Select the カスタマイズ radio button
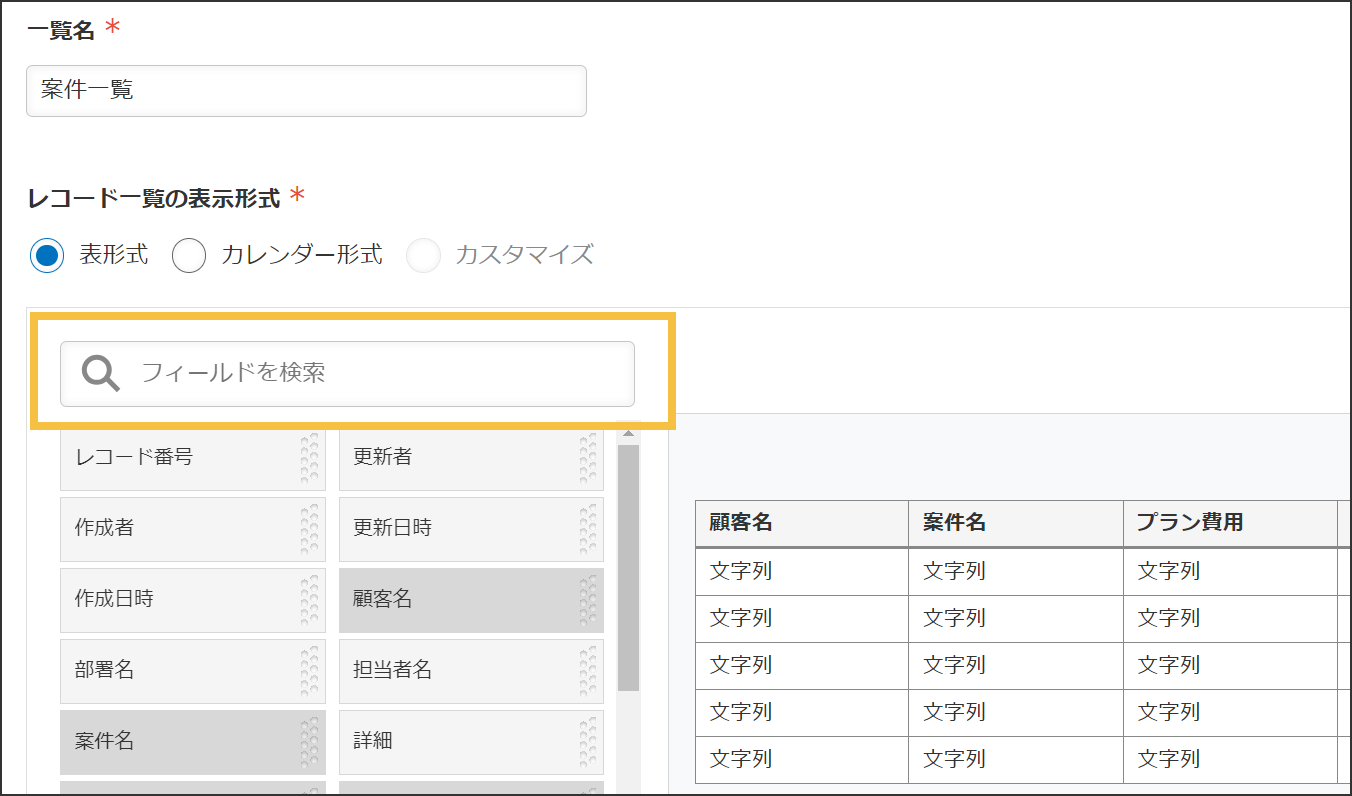The height and width of the screenshot is (796, 1352). pyautogui.click(x=424, y=255)
